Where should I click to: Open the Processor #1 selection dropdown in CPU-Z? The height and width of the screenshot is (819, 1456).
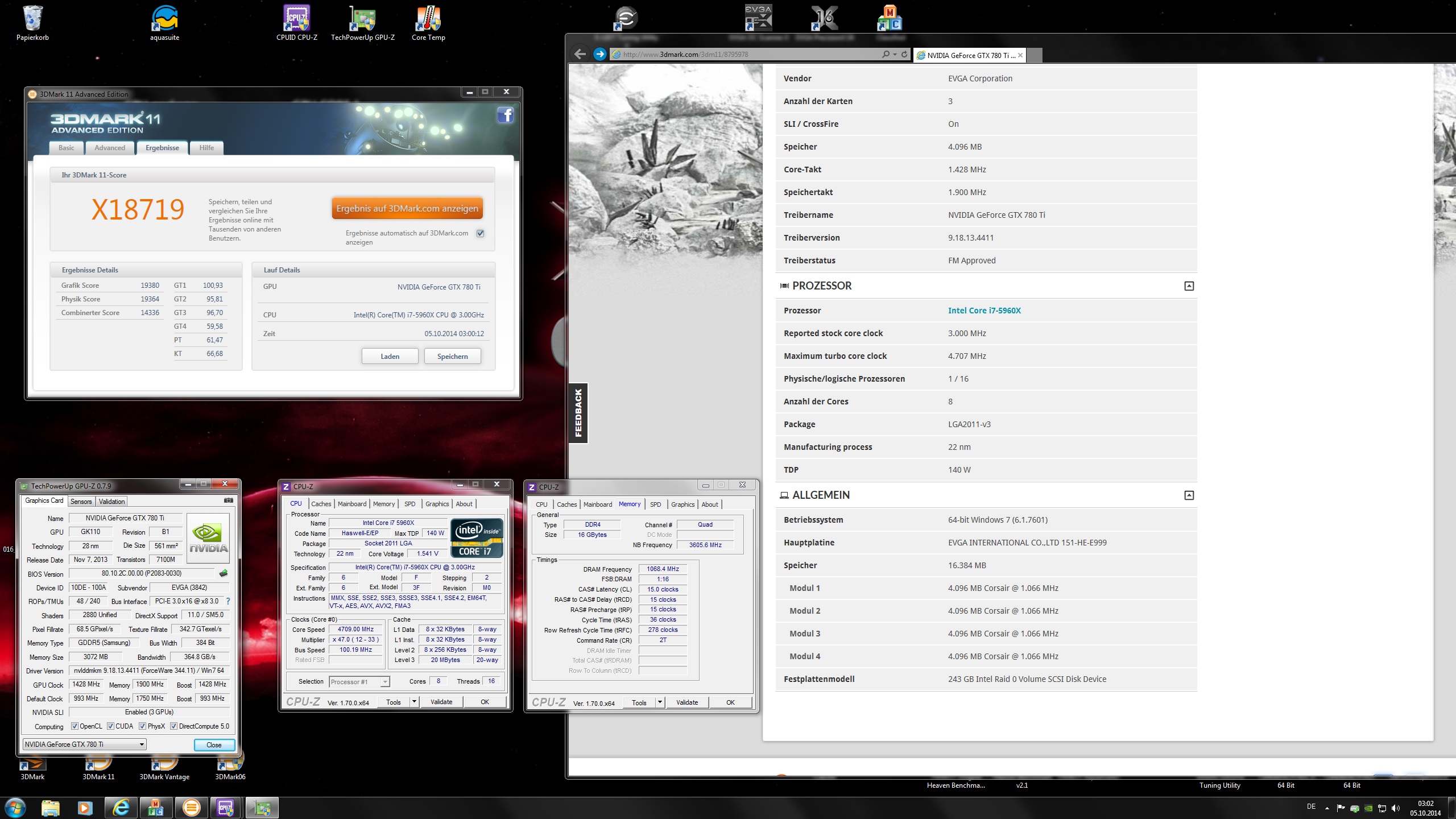point(359,681)
